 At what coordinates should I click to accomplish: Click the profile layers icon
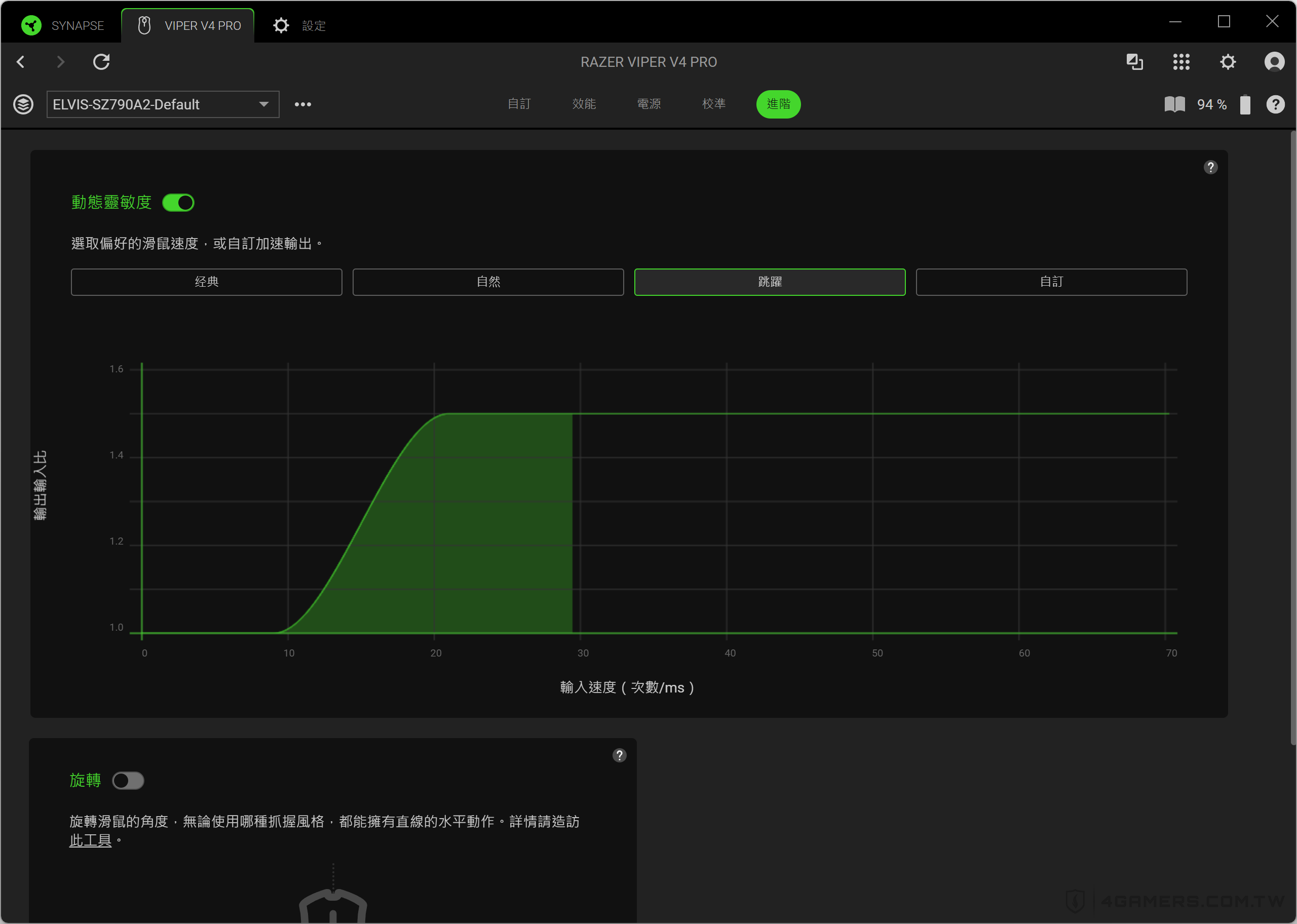point(23,104)
